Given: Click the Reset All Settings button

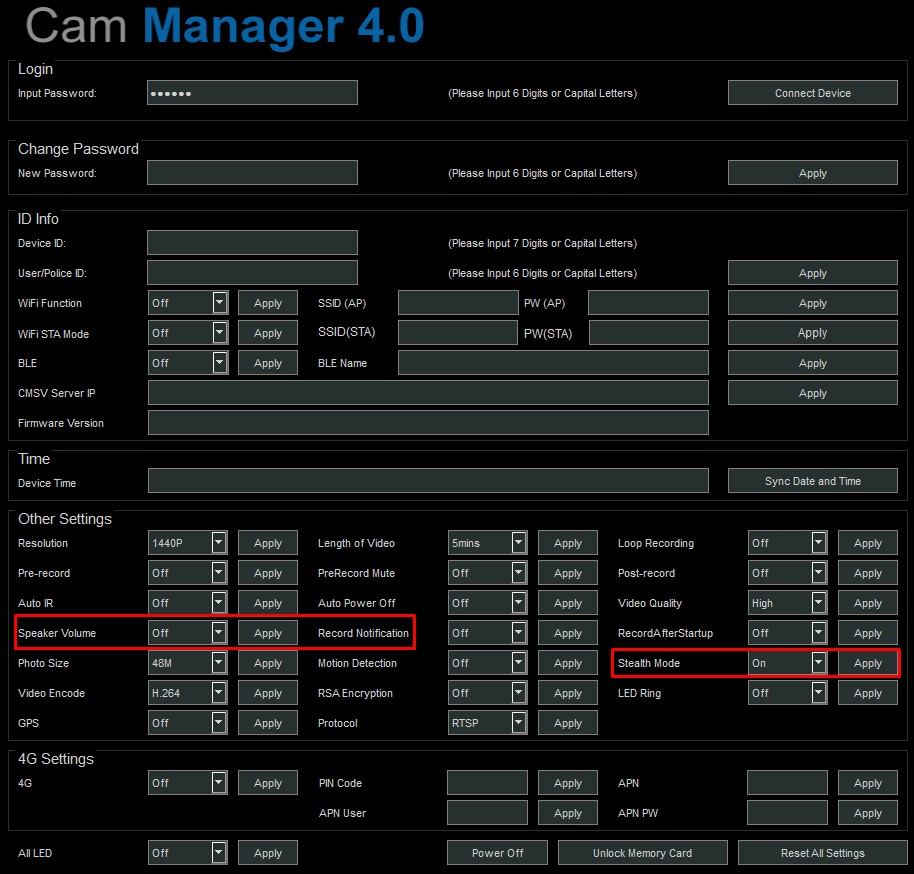Looking at the screenshot, I should [x=822, y=852].
